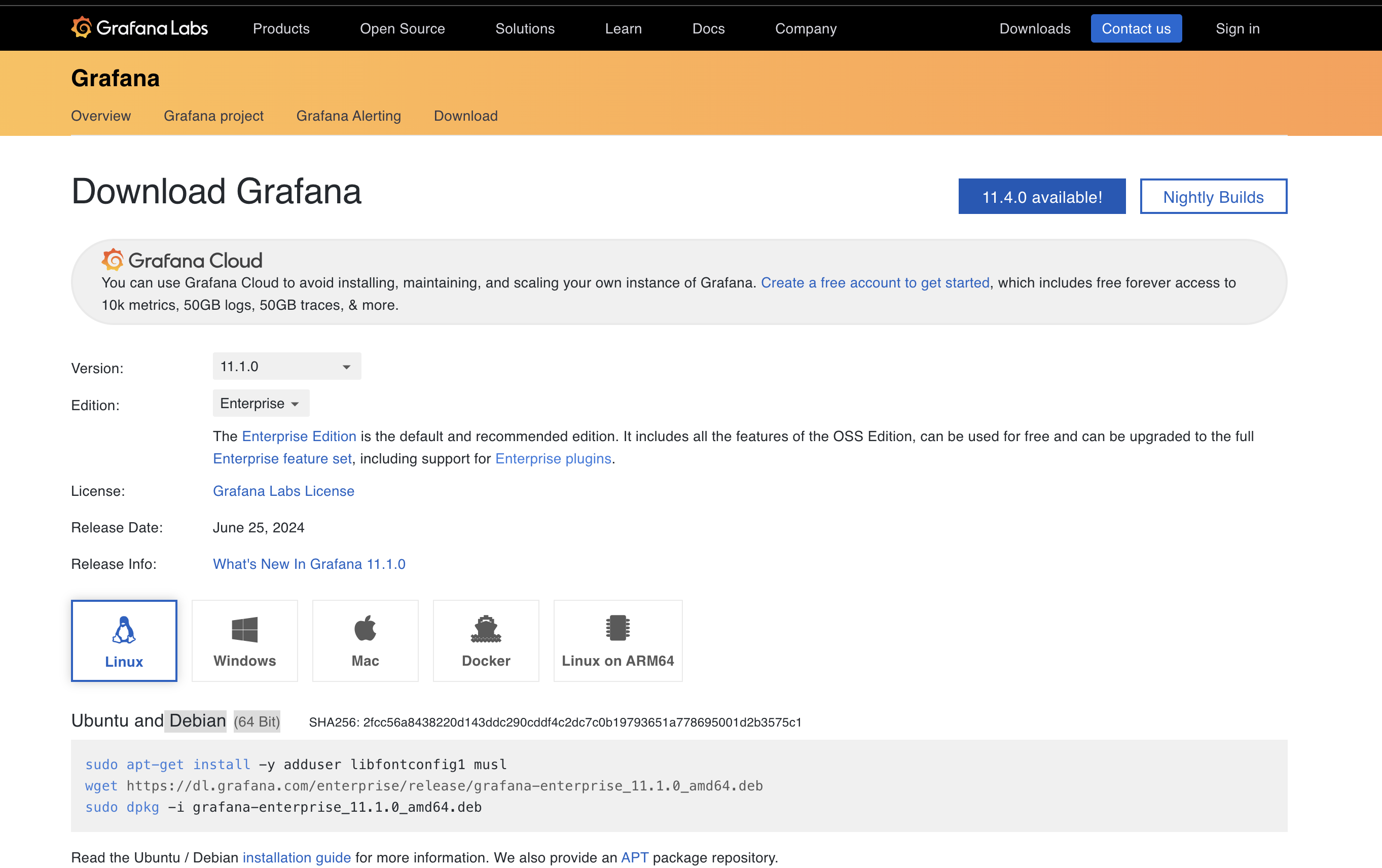The width and height of the screenshot is (1382, 868).
Task: Follow Create a free account link
Action: 875,283
